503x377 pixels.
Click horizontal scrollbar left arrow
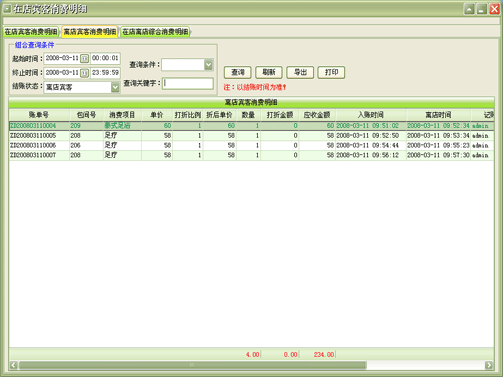13,365
